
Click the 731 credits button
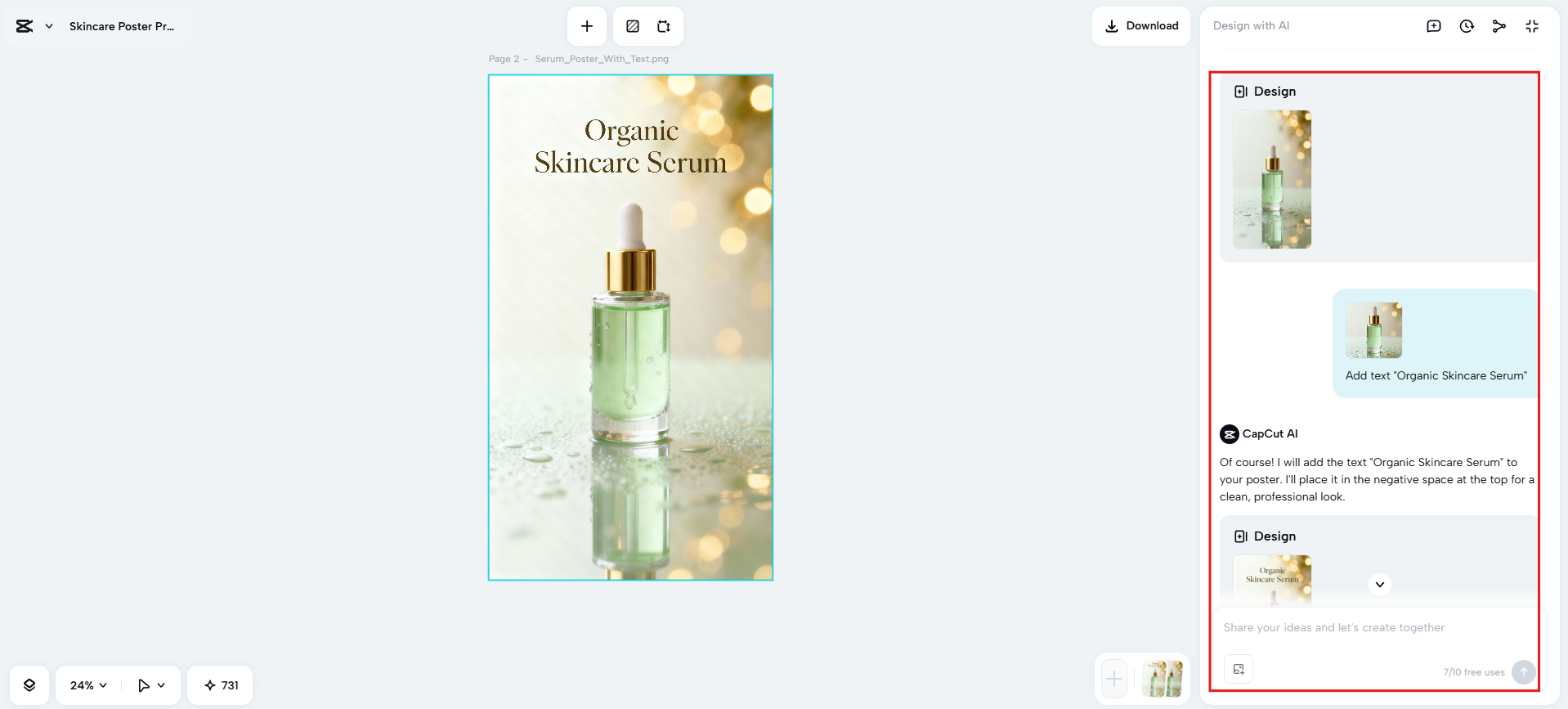tap(221, 685)
